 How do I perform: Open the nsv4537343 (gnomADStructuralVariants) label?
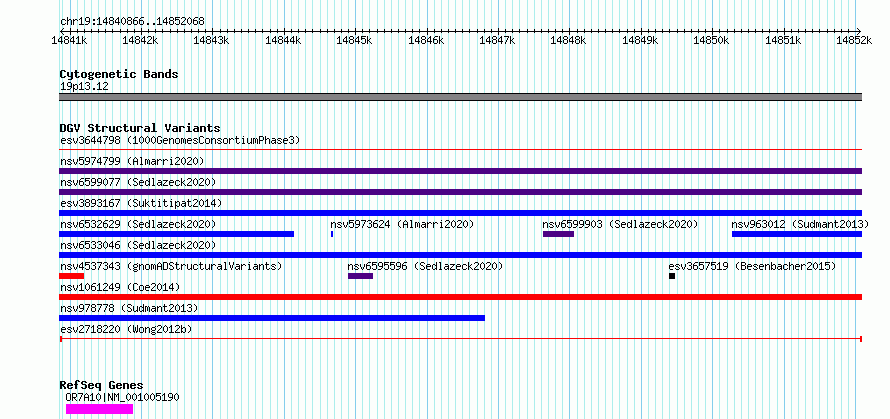(x=171, y=266)
